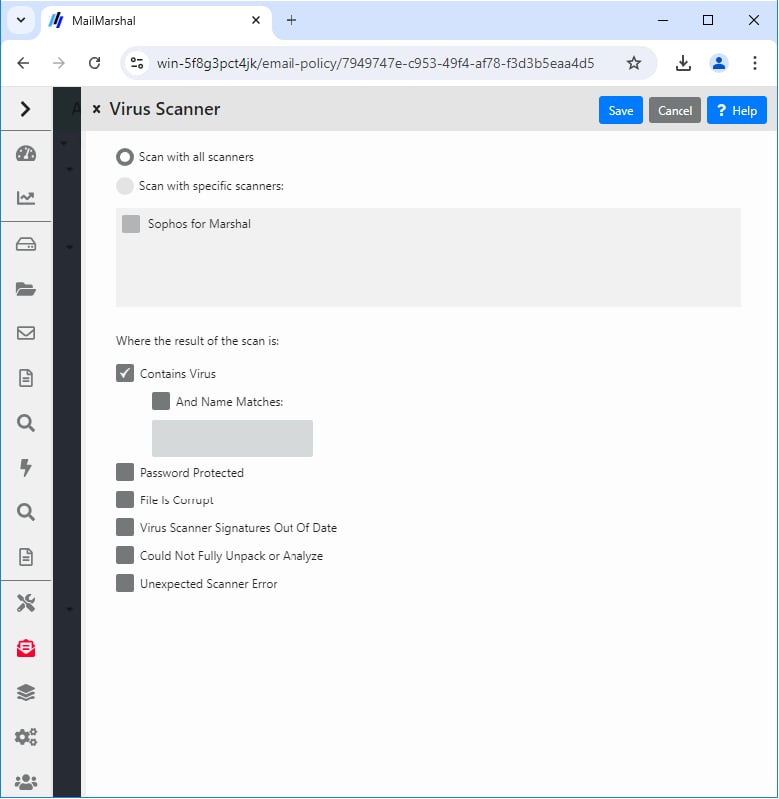Viewport: 779px width, 799px height.
Task: Select the red email policy icon
Action: click(25, 648)
